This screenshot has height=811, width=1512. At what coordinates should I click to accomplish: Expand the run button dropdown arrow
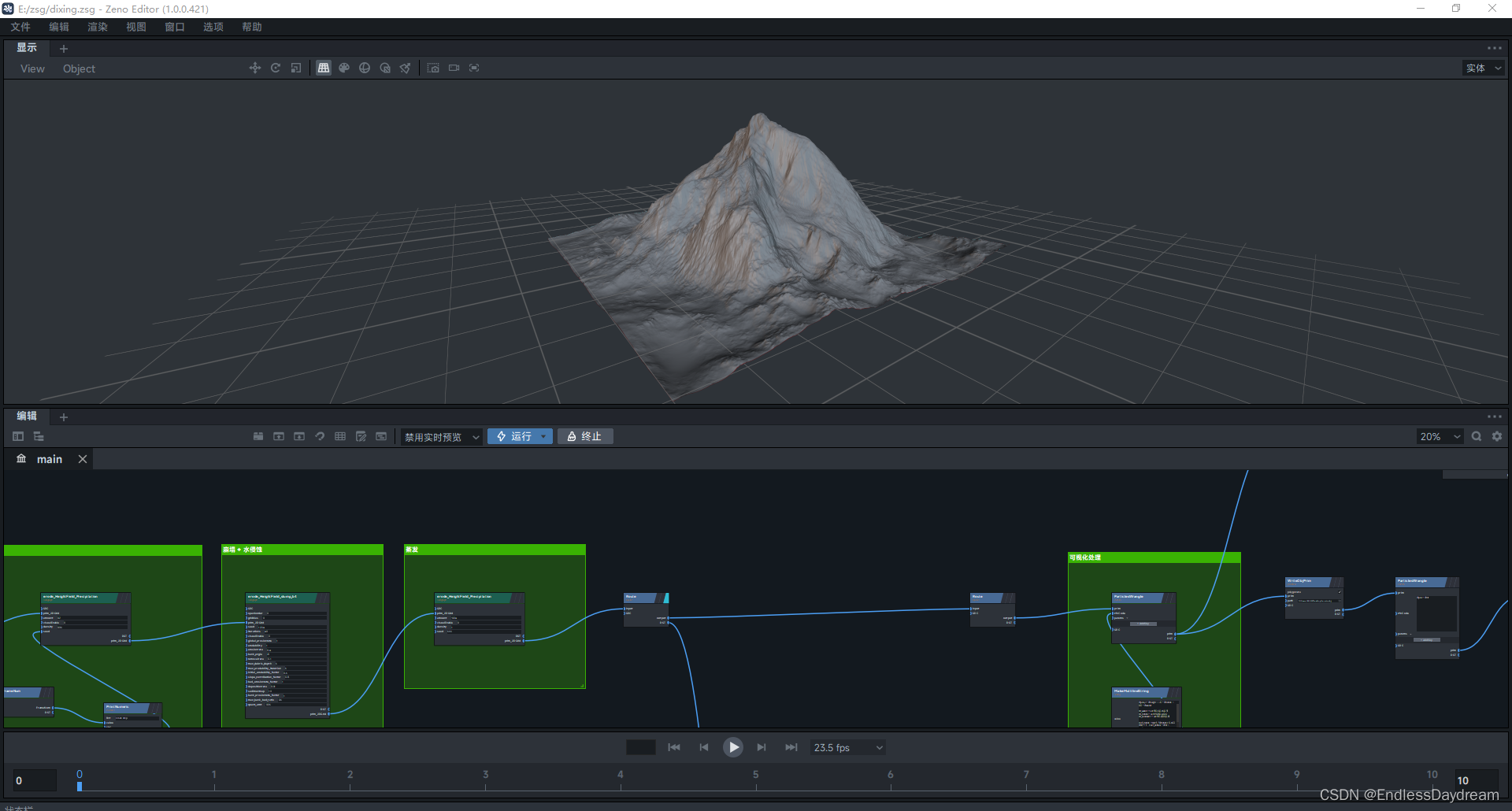click(x=543, y=436)
